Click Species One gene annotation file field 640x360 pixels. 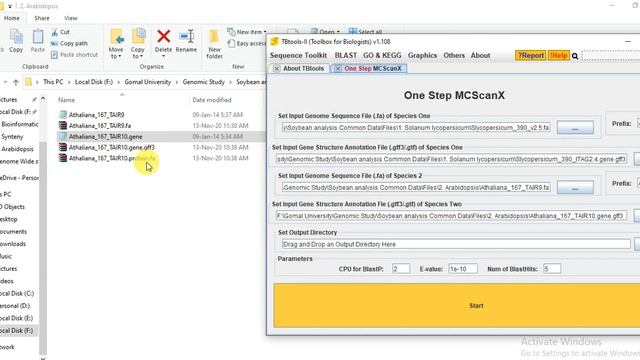click(x=451, y=159)
